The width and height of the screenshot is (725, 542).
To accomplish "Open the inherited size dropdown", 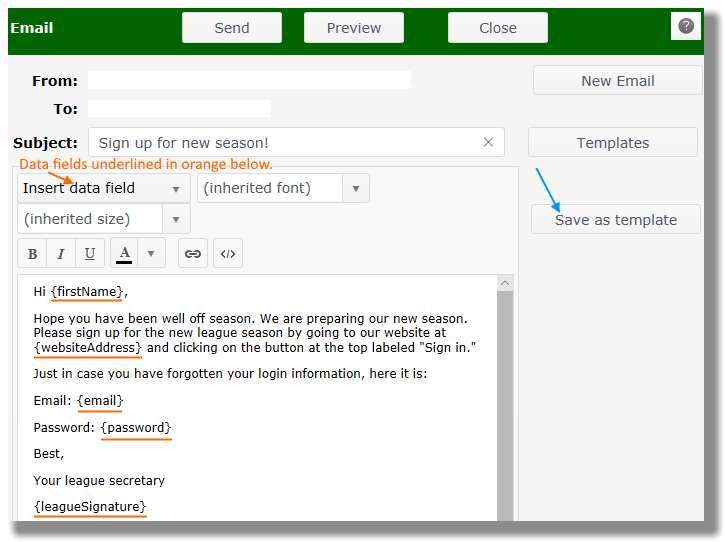I will (x=103, y=218).
